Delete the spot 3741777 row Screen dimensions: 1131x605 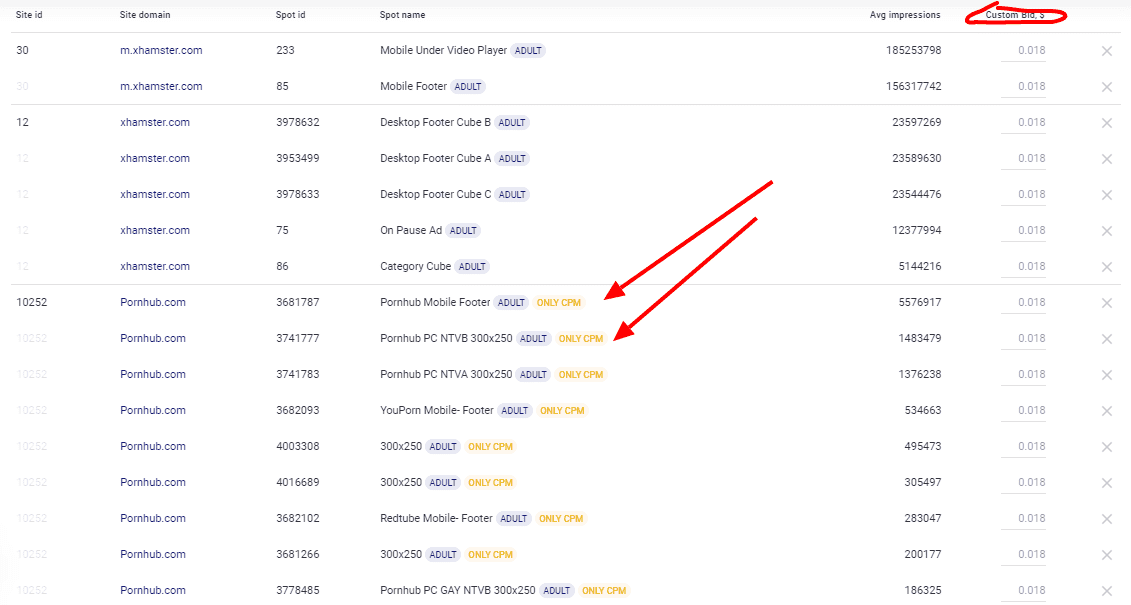point(1106,340)
